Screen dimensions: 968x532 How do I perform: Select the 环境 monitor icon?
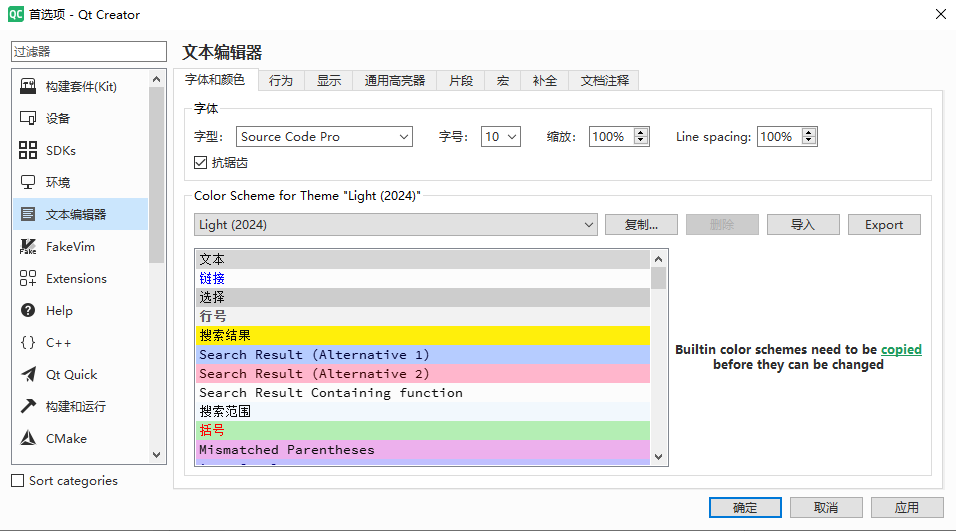(x=28, y=183)
